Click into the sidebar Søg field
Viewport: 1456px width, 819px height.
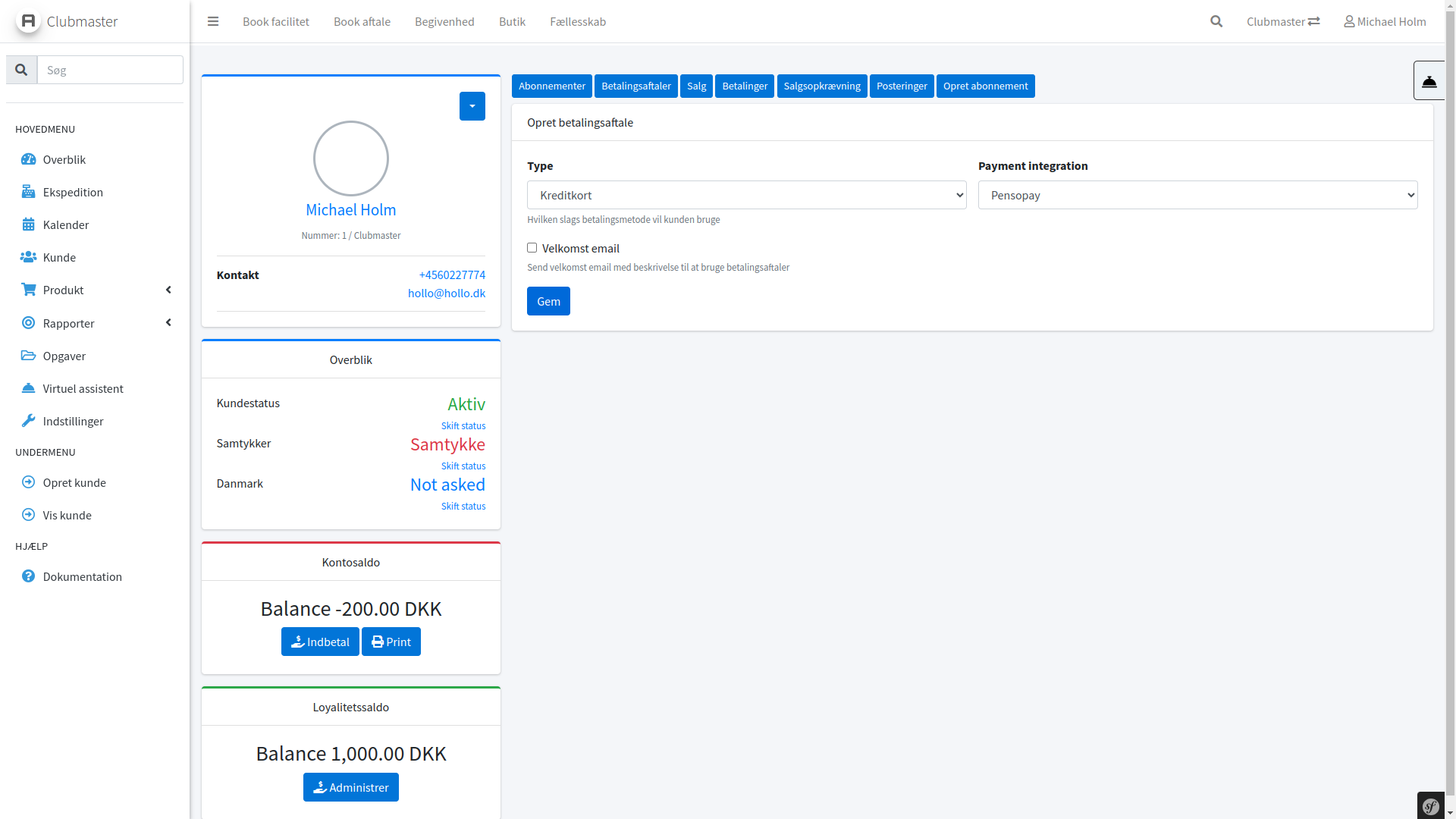click(110, 70)
